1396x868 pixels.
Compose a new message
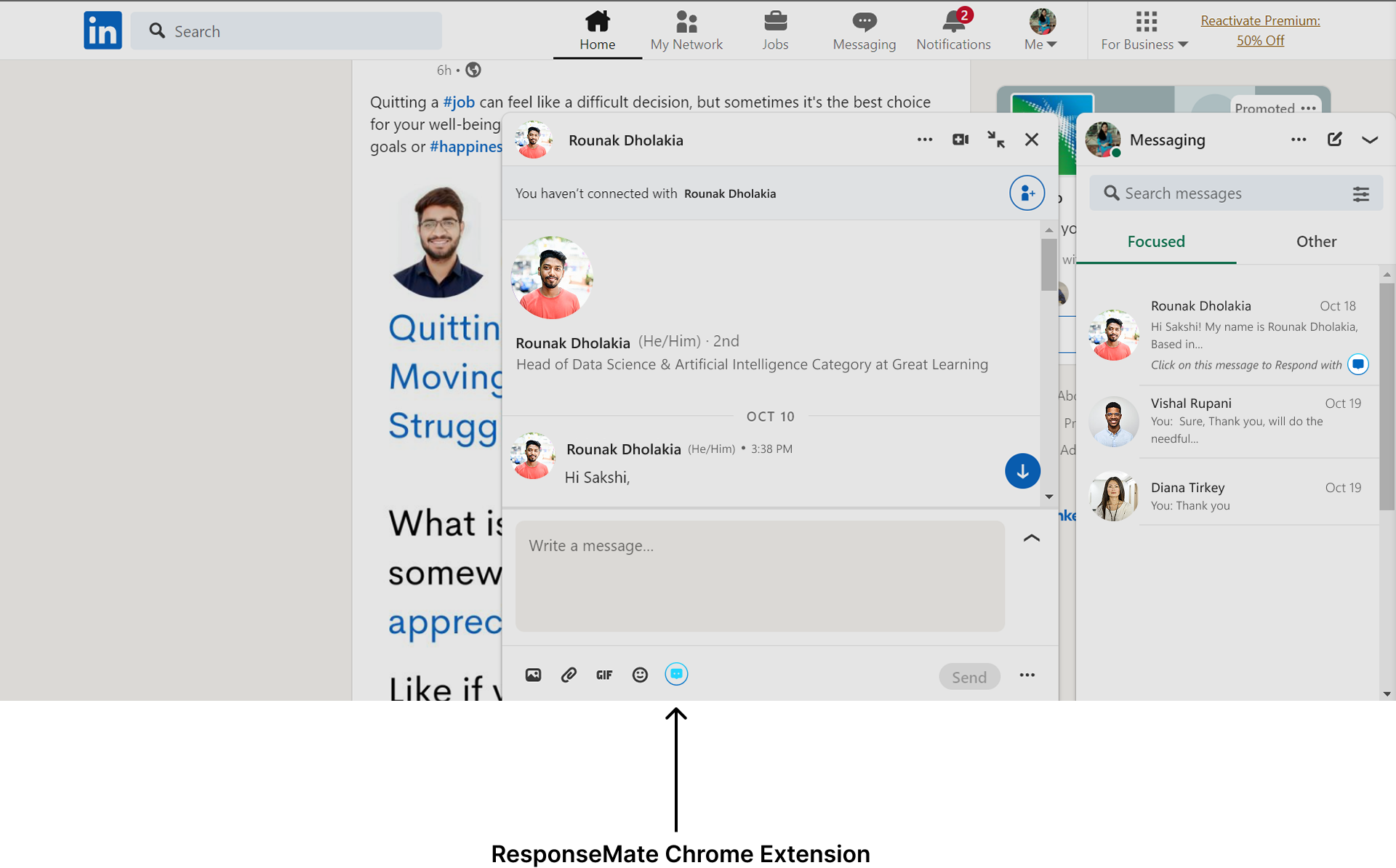point(1335,140)
